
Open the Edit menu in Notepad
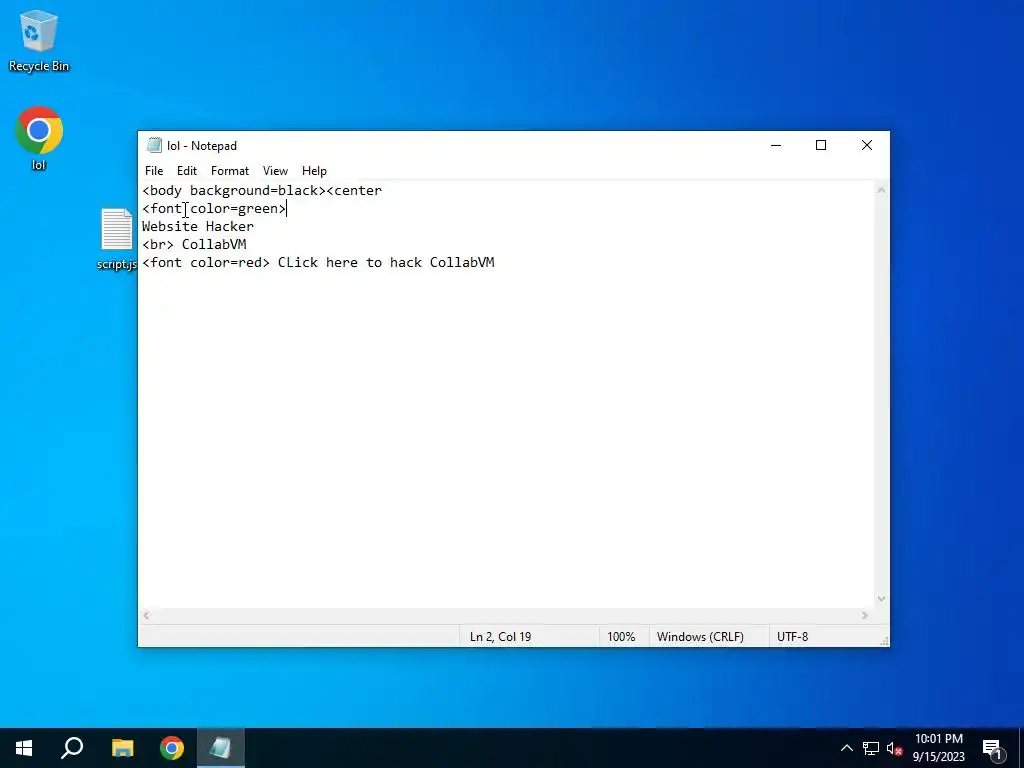(x=187, y=170)
